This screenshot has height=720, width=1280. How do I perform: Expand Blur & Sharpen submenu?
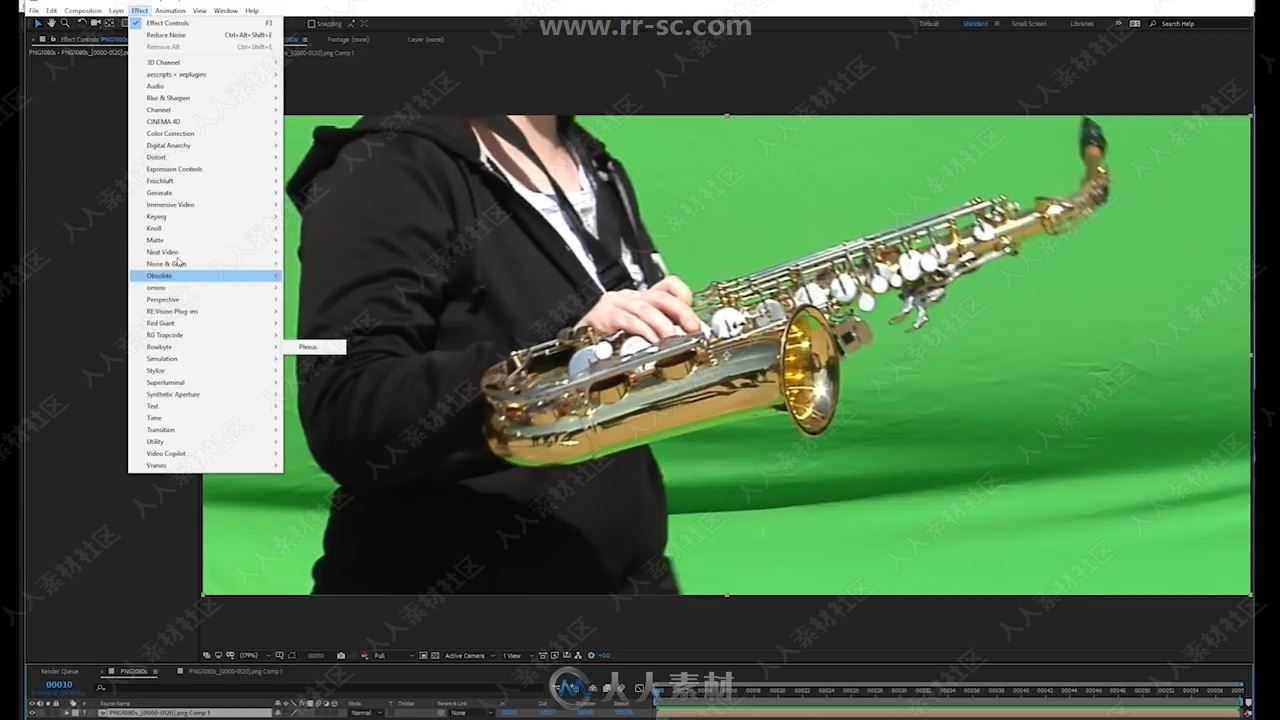click(206, 98)
